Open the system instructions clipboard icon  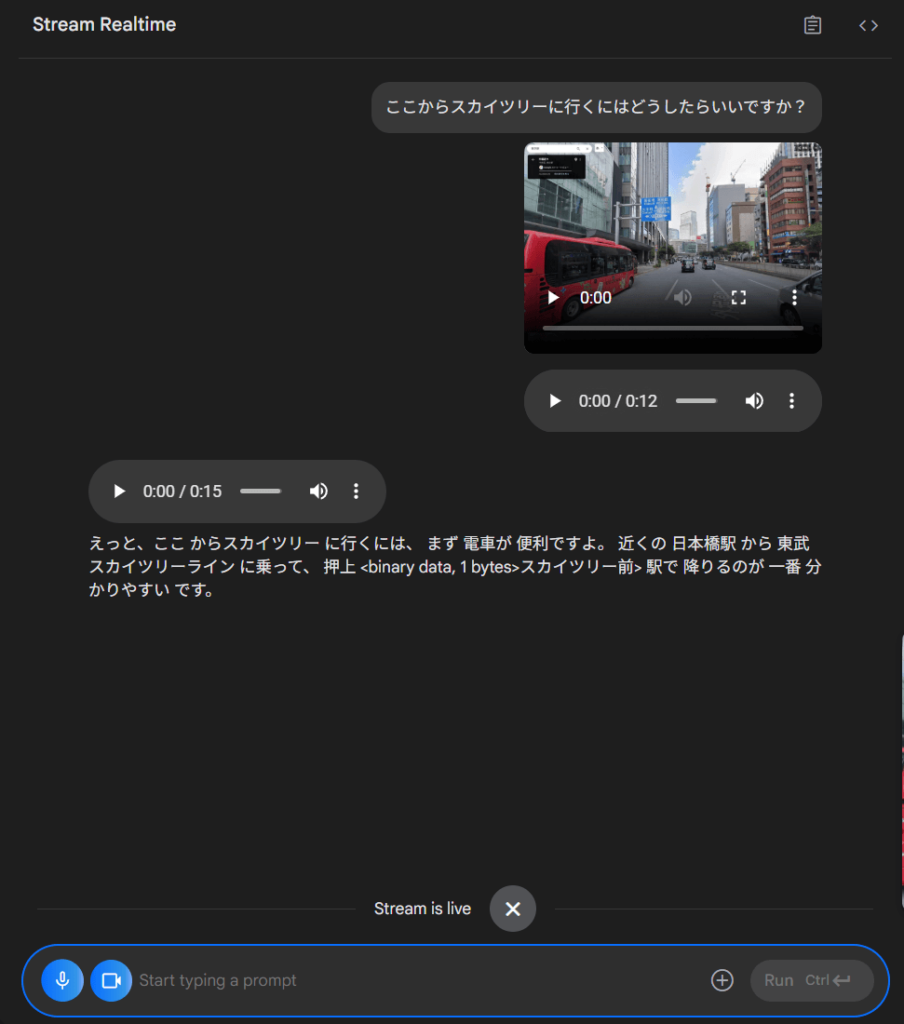(x=813, y=26)
